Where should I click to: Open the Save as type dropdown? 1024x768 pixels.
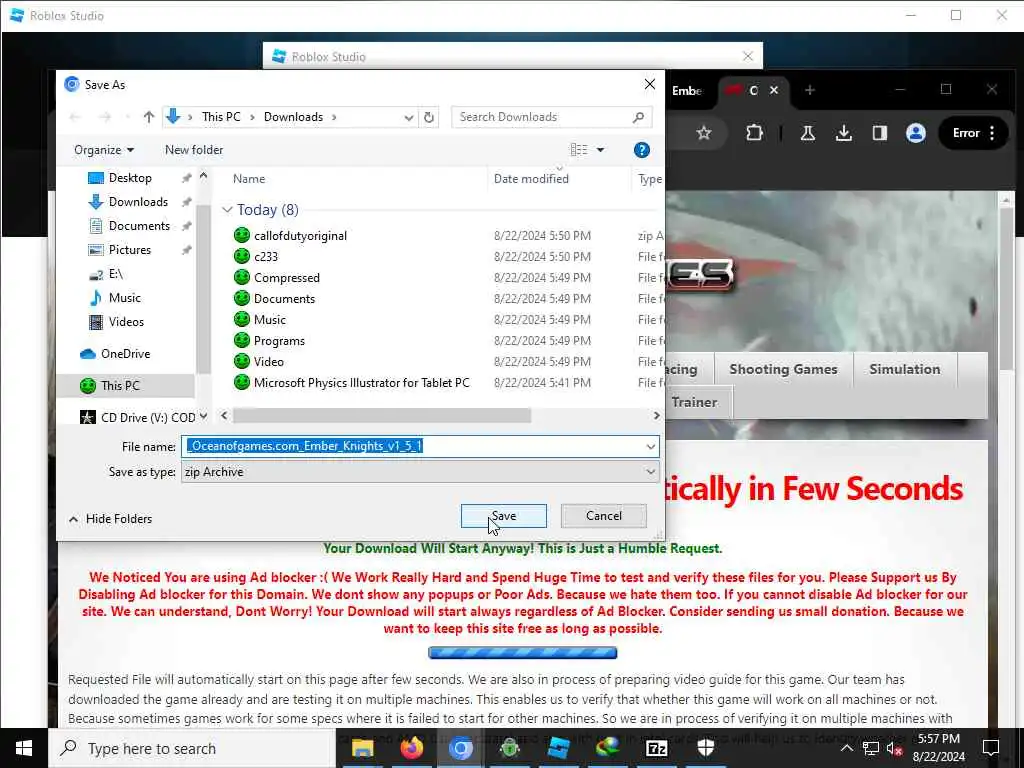click(650, 472)
